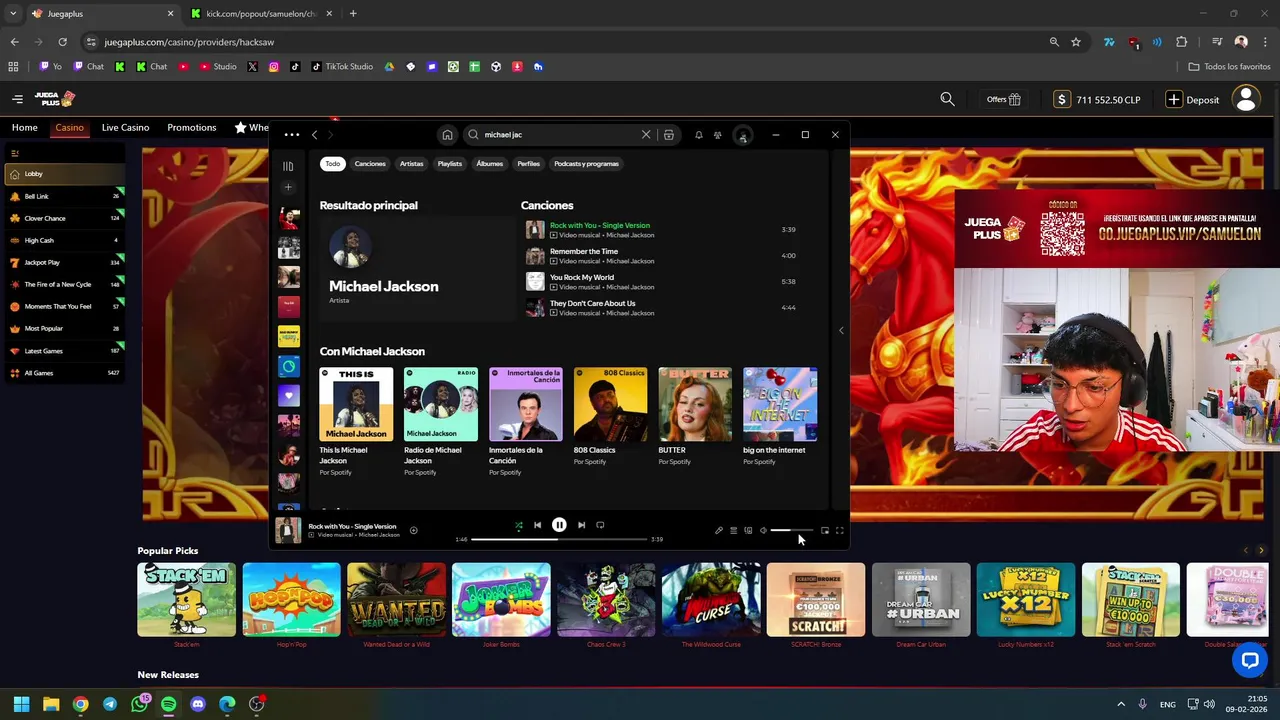Adjust the Spotify volume slider
This screenshot has height=720, width=1280.
coord(791,531)
